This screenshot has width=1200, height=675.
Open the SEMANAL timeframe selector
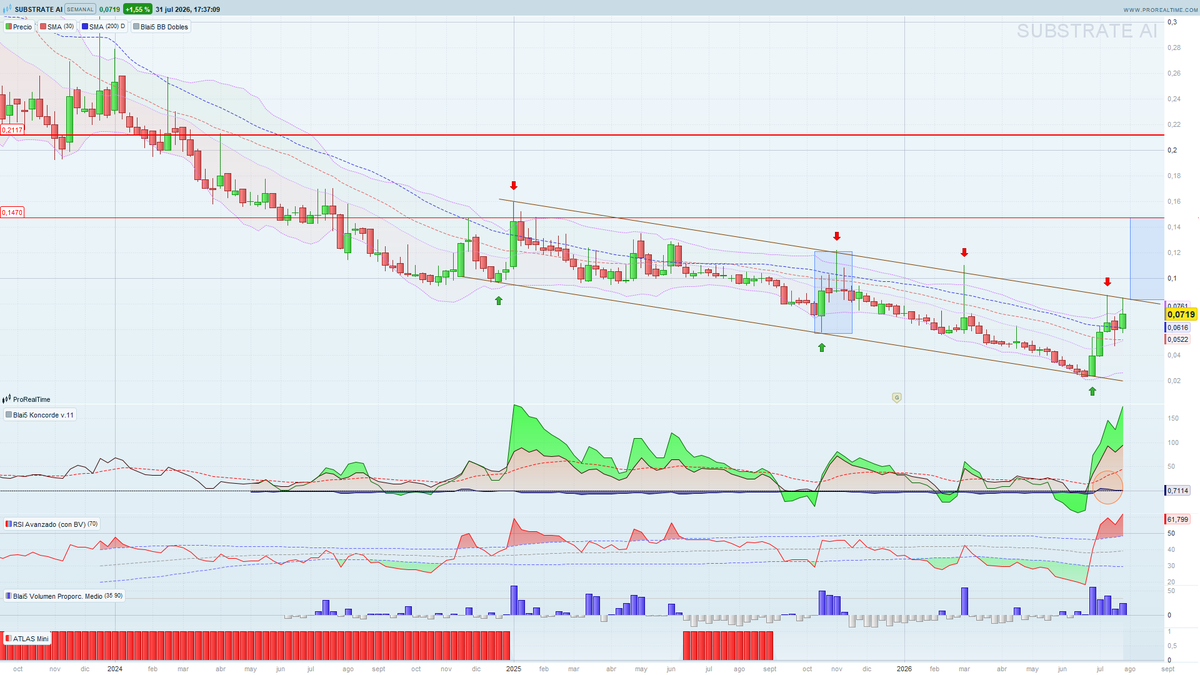point(79,9)
